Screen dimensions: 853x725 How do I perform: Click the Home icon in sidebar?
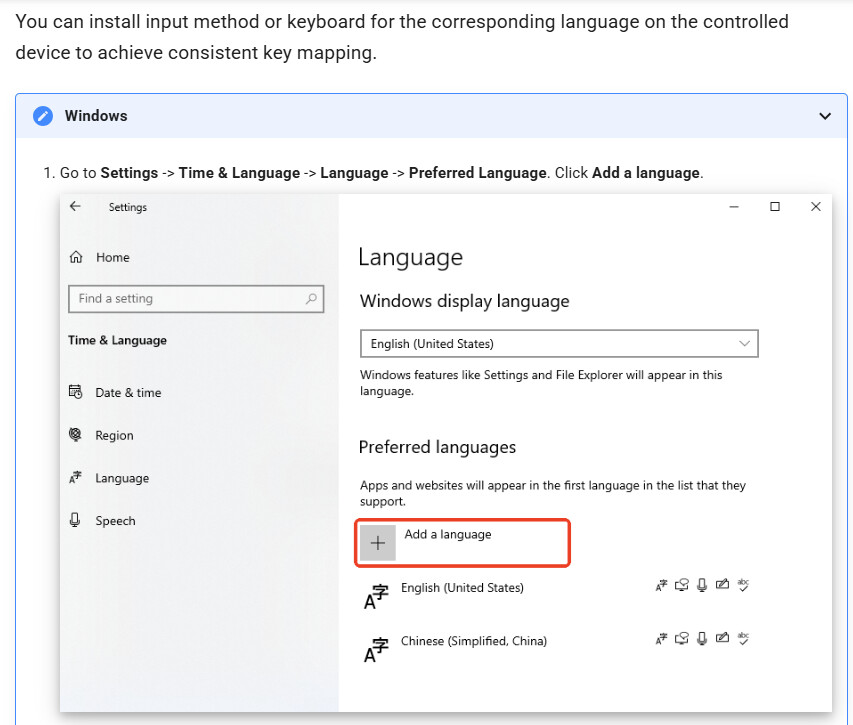point(76,257)
